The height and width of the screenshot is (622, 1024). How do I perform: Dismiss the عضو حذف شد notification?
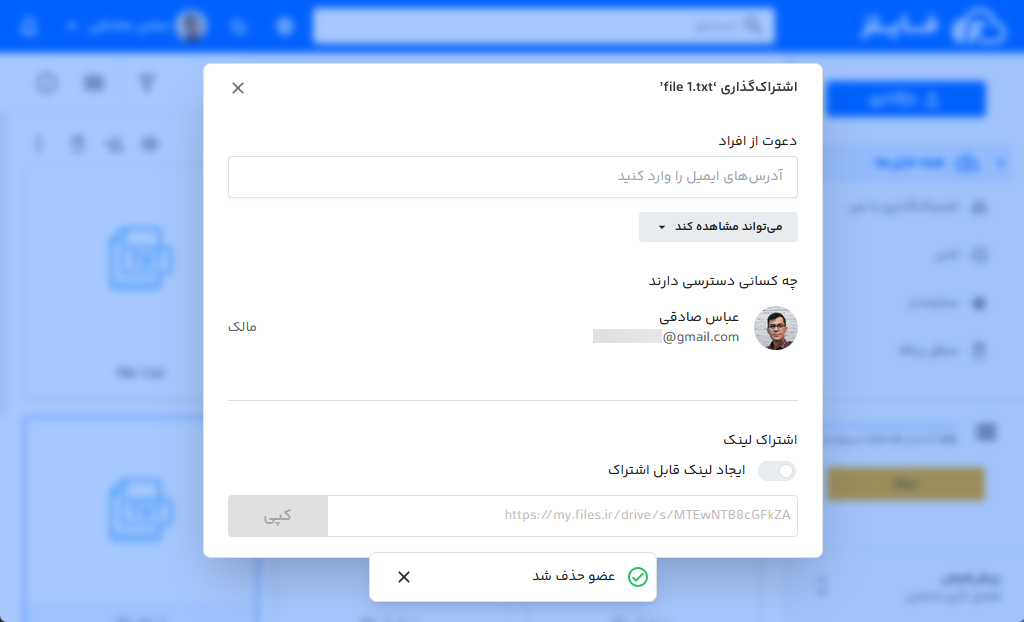tap(404, 577)
